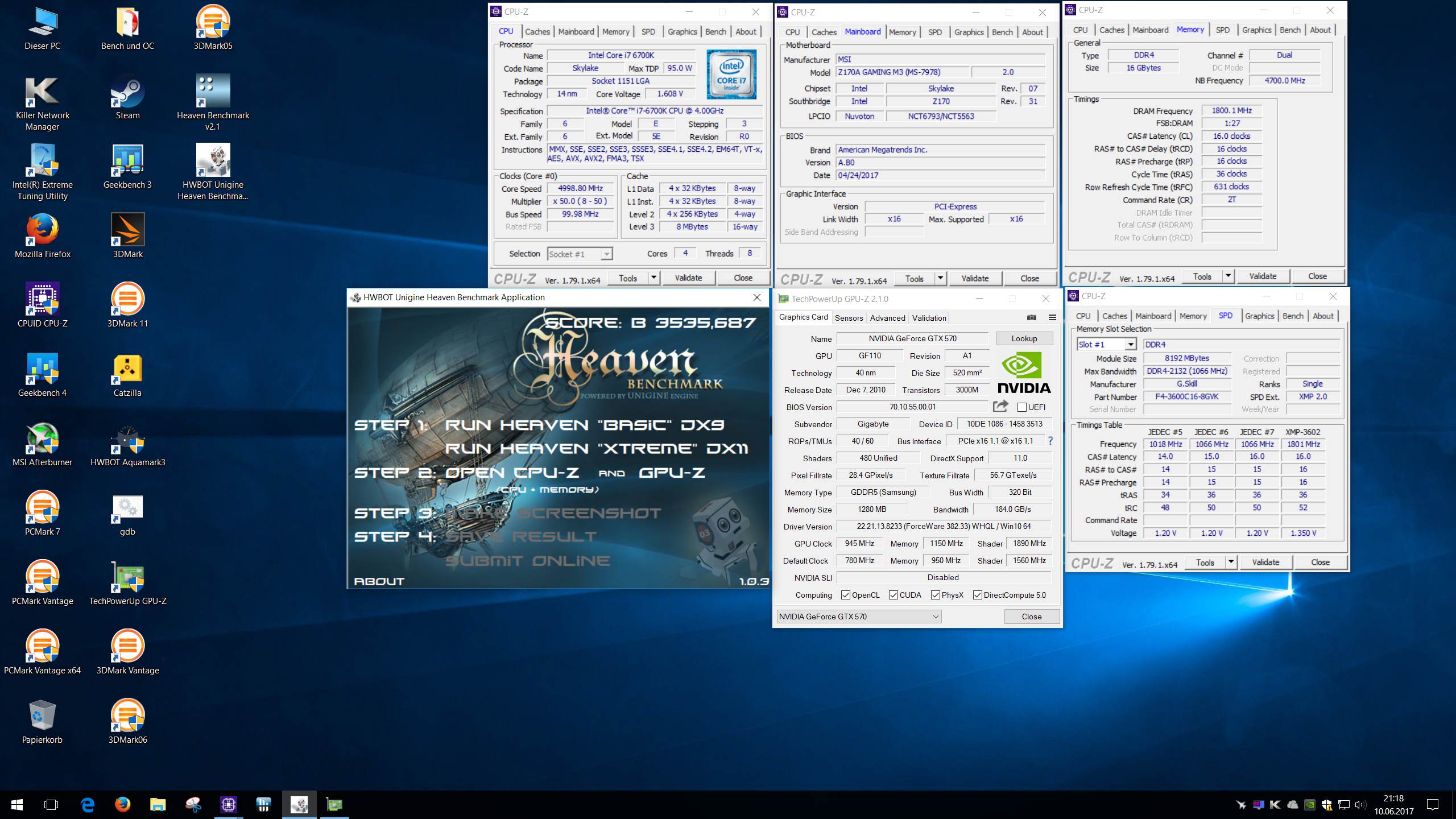Open Tools dropdown arrow in Memory window

pos(1228,276)
